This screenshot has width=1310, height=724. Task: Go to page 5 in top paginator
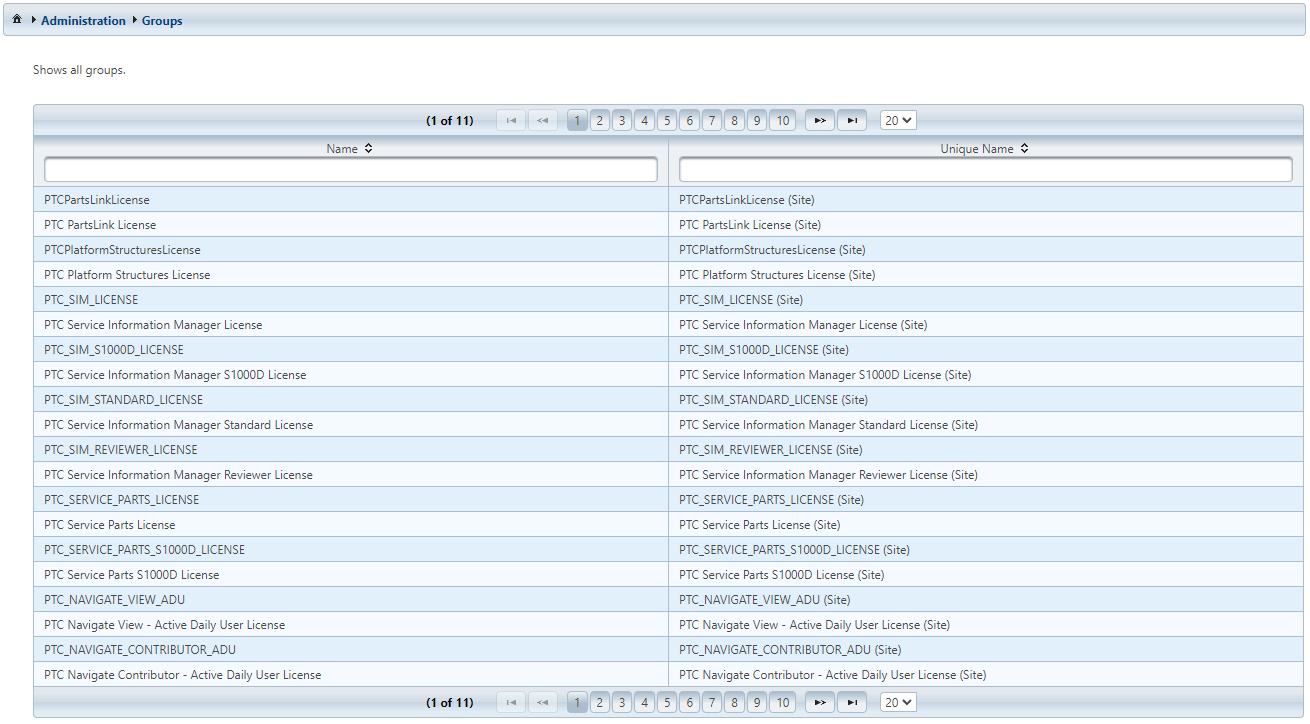pos(667,121)
